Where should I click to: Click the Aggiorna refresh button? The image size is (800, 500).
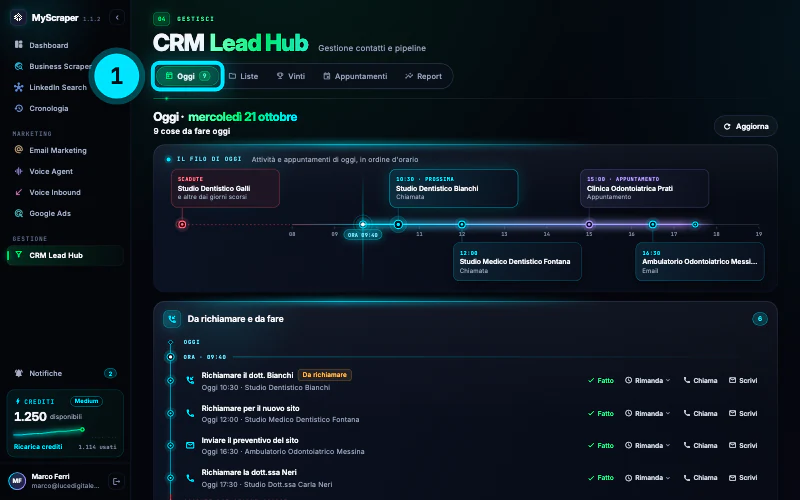pos(745,127)
